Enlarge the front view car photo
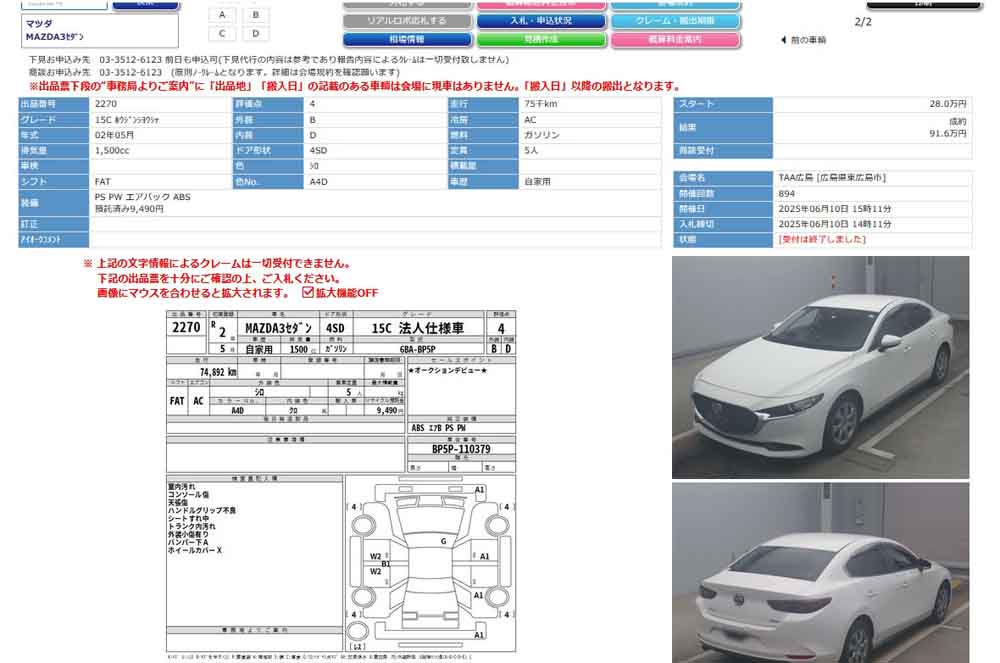Screen dimensions: 1000x663 pos(820,367)
